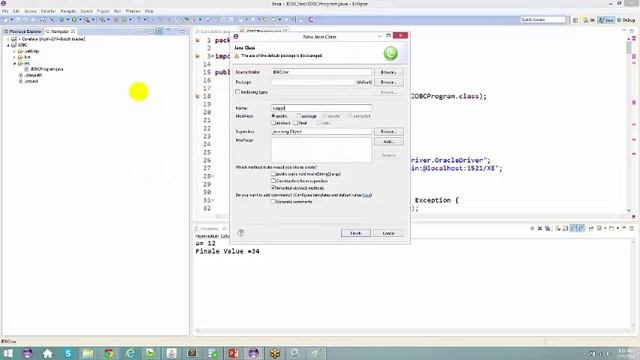
Task: Switch to the Java perspective
Action: [606, 20]
